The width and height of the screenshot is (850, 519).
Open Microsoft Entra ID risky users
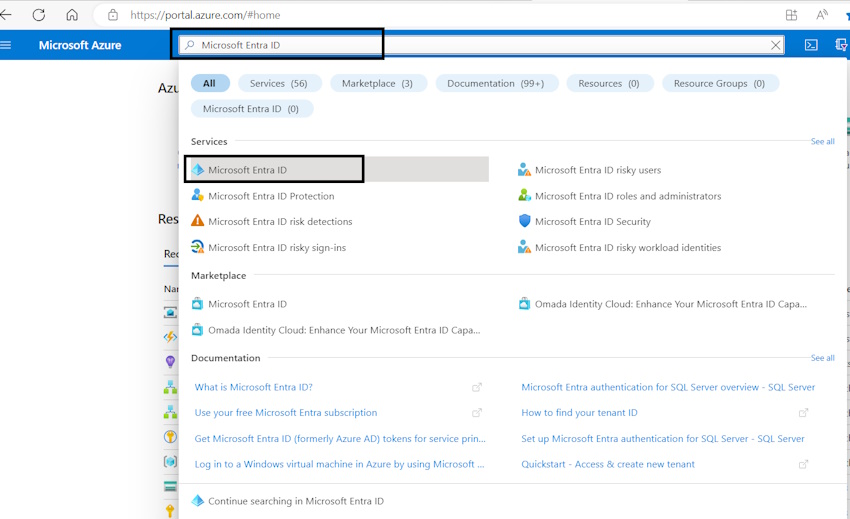[x=598, y=170]
